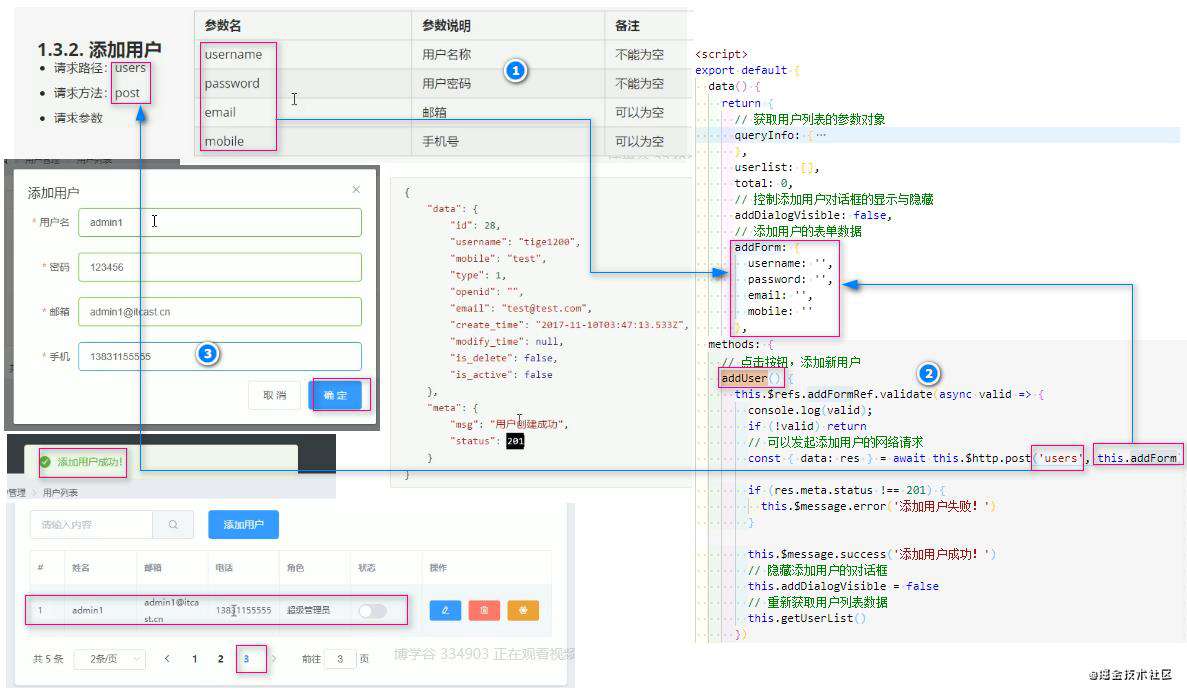
Task: Close the 添加用户 dialog with the X
Action: click(x=356, y=189)
